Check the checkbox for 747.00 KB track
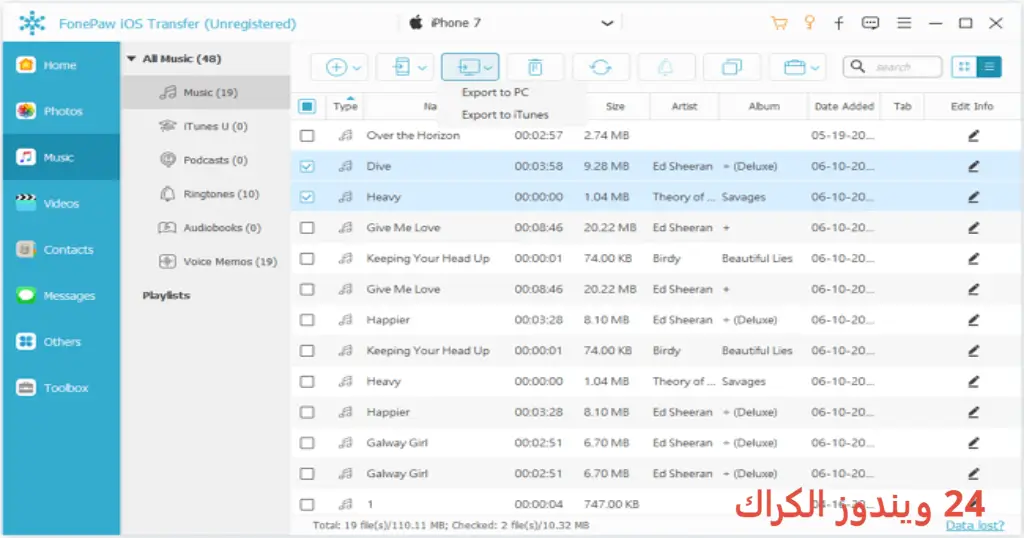Image resolution: width=1024 pixels, height=538 pixels. pyautogui.click(x=307, y=504)
